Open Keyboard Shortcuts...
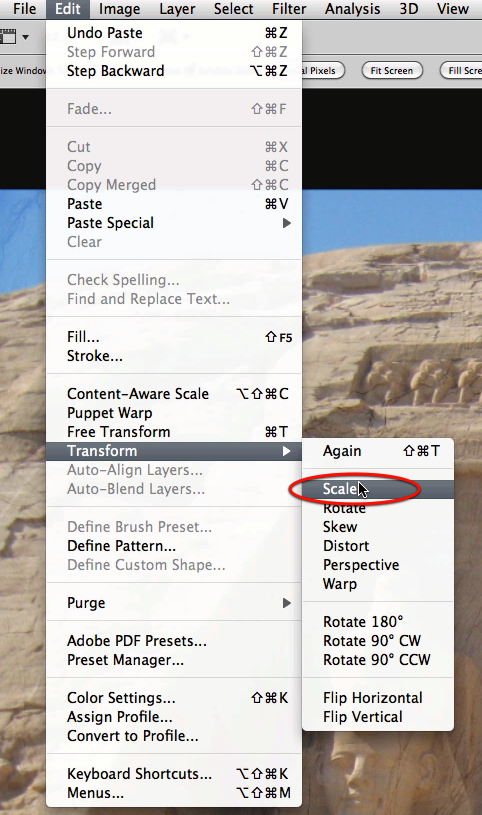Viewport: 482px width, 815px height. 174,774
